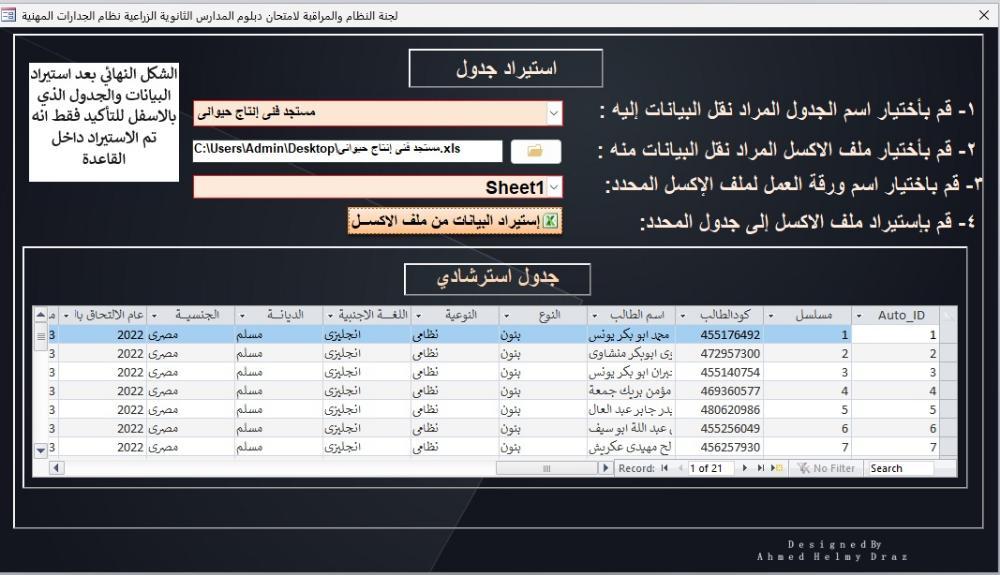This screenshot has width=1000, height=575.
Task: Open the النوع column filter arrow
Action: pyautogui.click(x=506, y=316)
